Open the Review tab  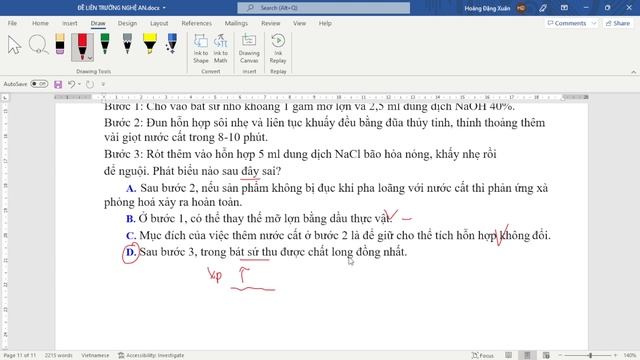coord(271,23)
